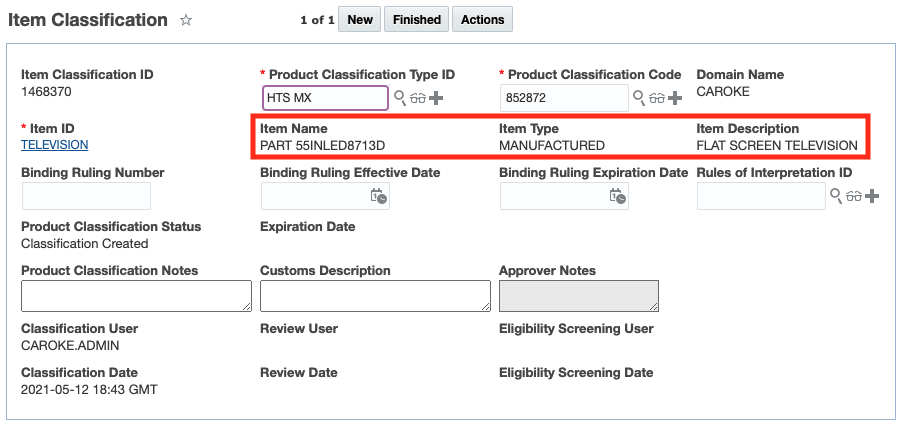Click the favorite star next to Item Classification
This screenshot has height=426, width=901.
[x=185, y=20]
